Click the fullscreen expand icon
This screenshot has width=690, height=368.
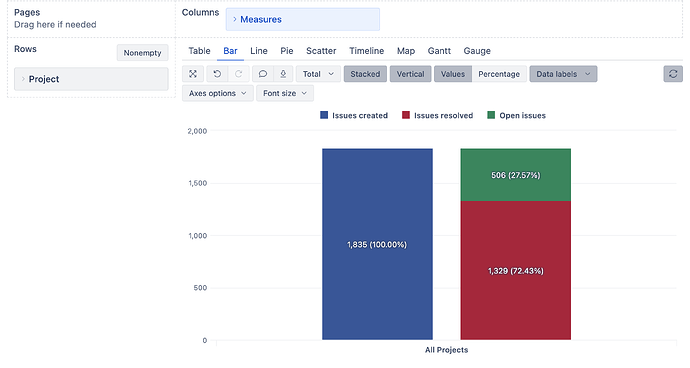(193, 74)
